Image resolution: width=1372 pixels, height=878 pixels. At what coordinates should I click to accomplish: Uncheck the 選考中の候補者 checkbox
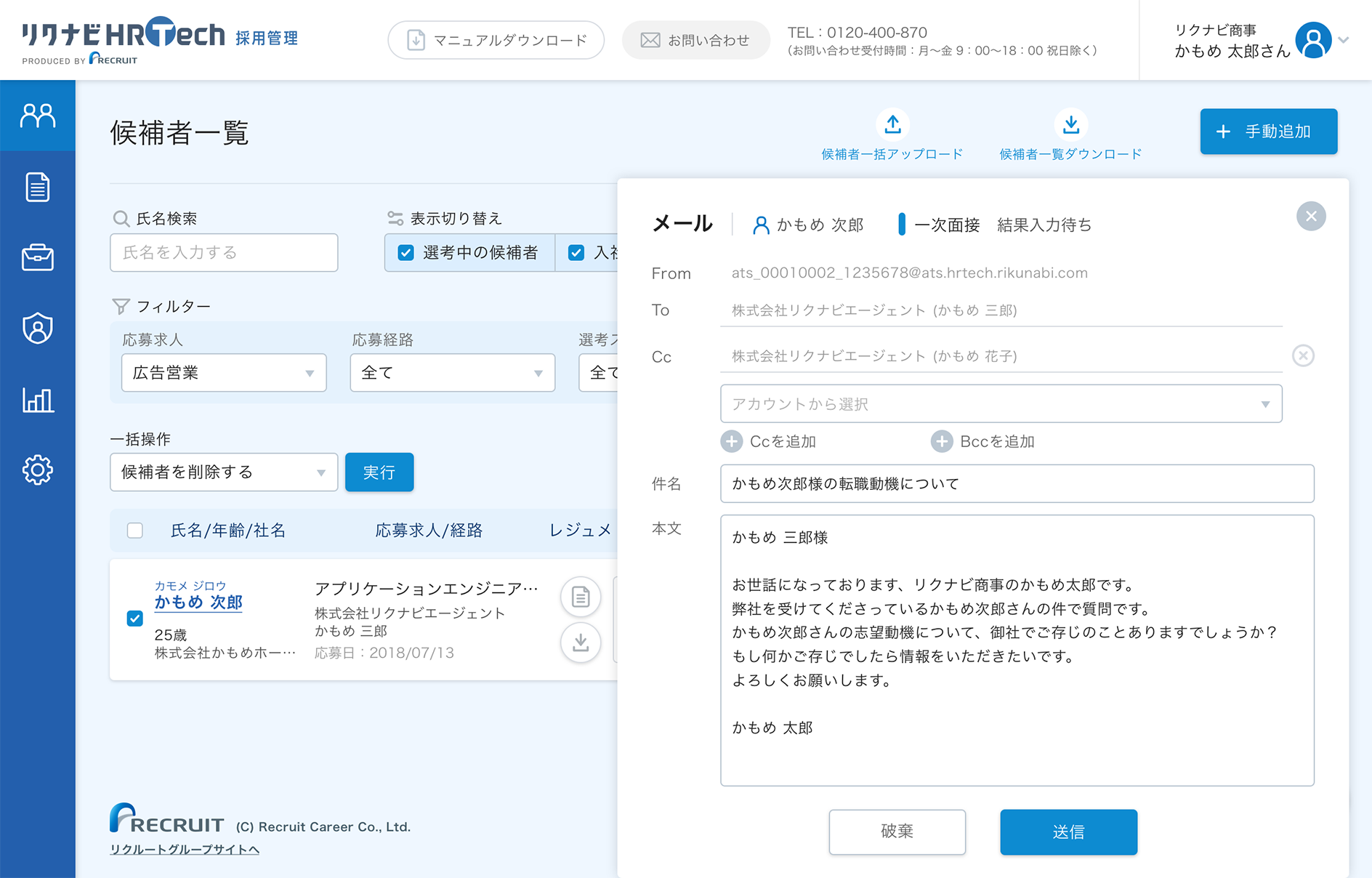click(406, 253)
